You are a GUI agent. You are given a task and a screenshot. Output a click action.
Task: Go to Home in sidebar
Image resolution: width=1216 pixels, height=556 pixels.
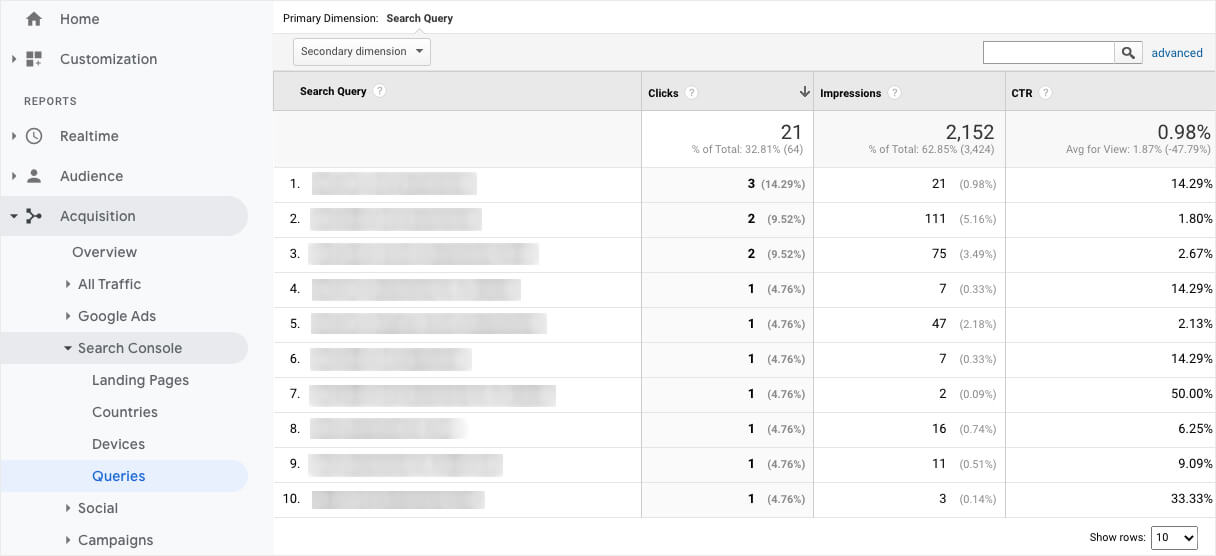coord(79,19)
